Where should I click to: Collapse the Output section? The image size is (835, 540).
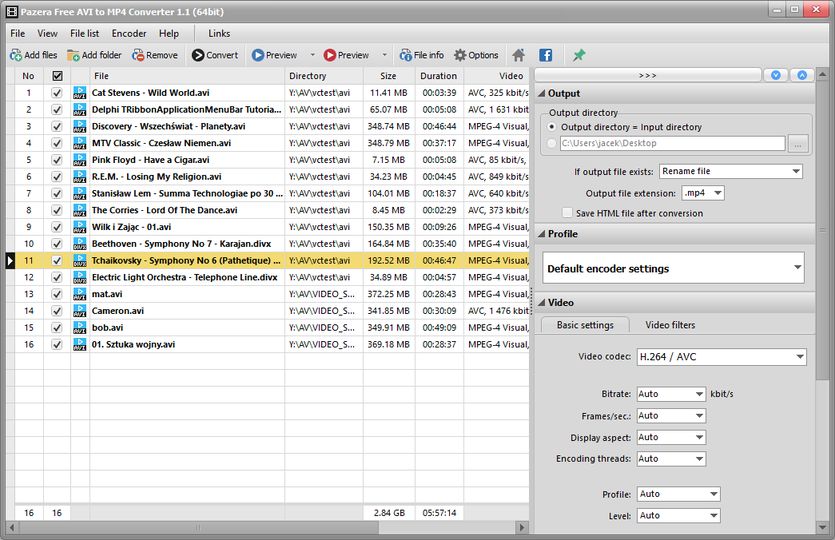point(542,94)
